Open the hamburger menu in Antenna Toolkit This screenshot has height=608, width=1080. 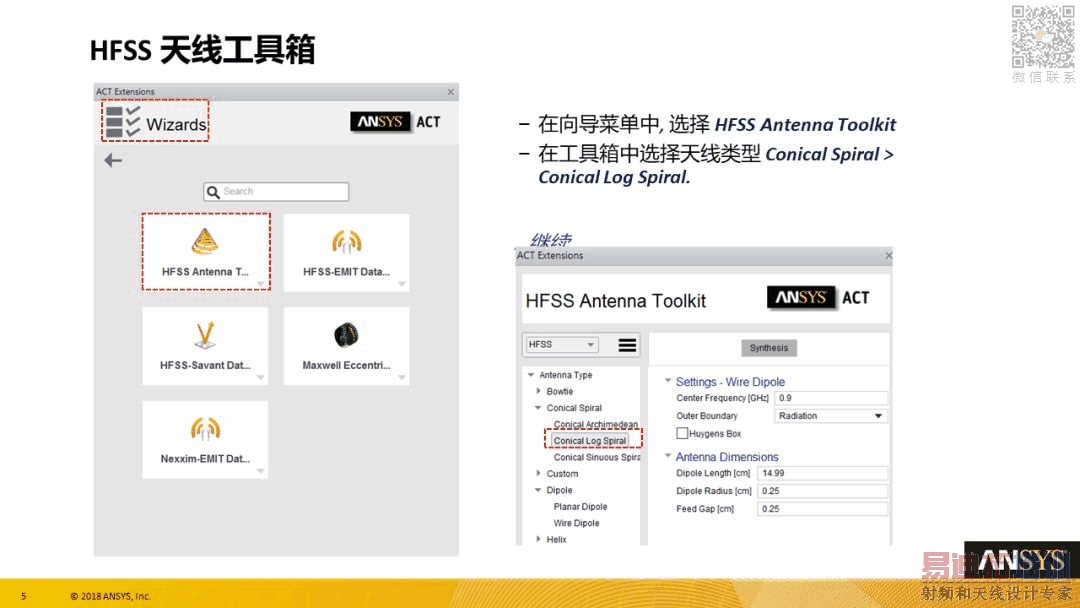click(x=627, y=345)
